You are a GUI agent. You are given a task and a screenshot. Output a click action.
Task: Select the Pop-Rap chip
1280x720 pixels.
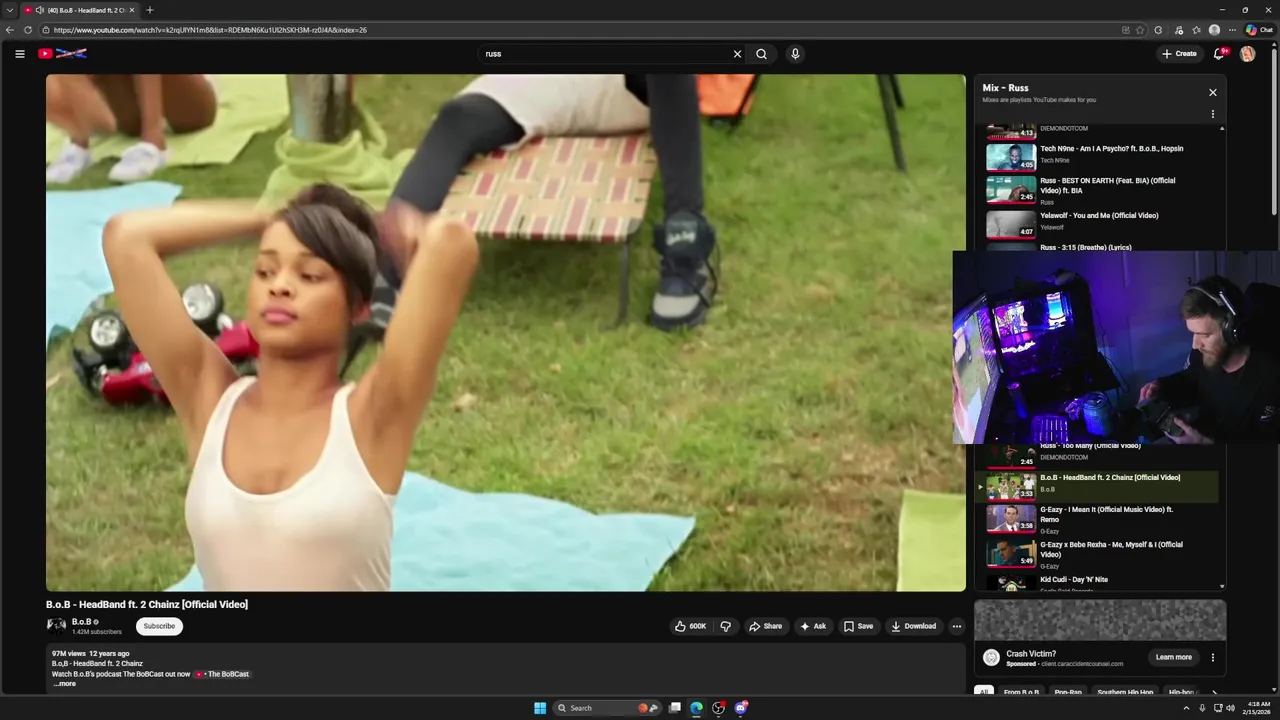[1068, 692]
